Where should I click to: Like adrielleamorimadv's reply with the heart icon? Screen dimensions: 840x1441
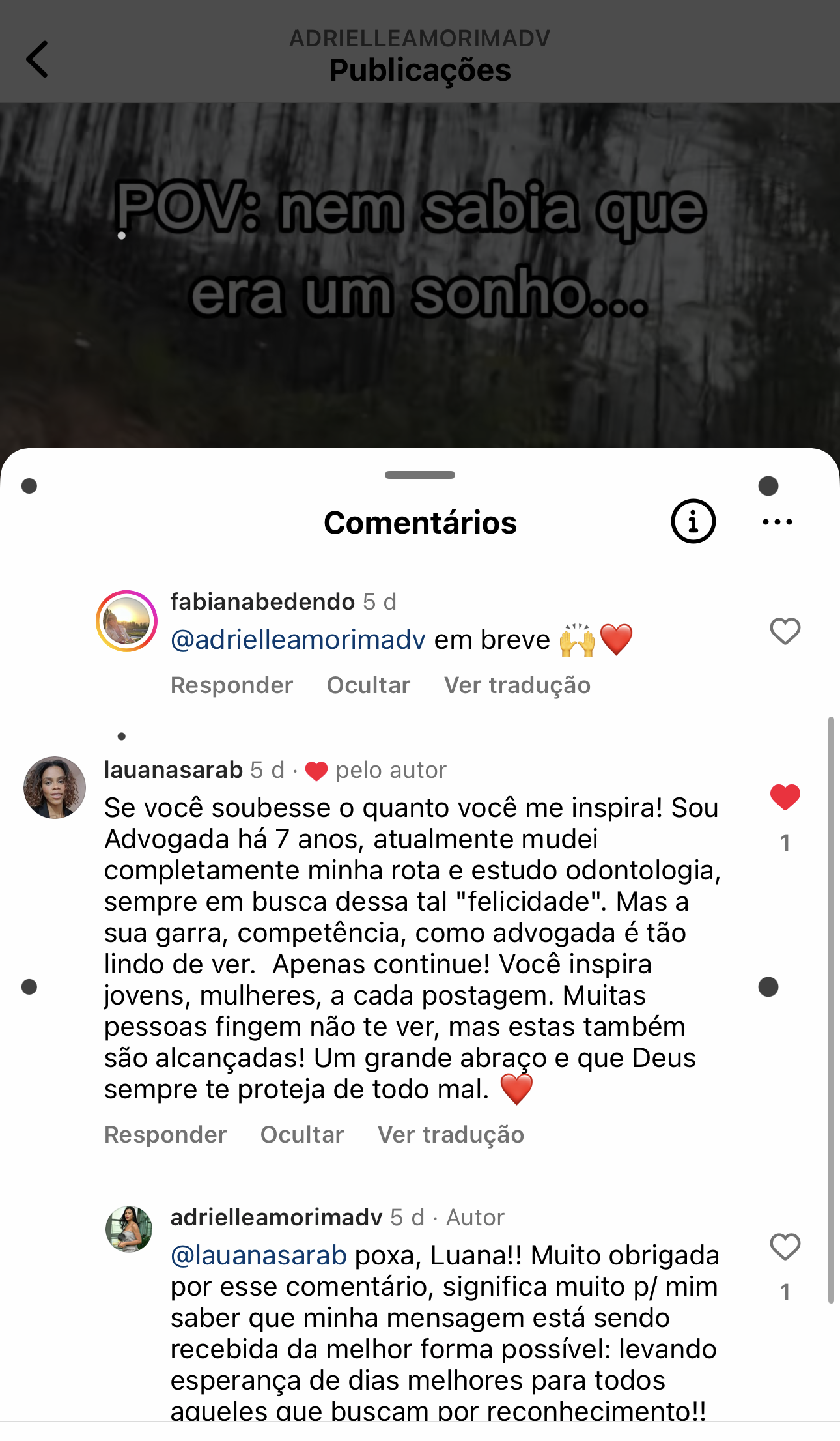pos(785,1247)
